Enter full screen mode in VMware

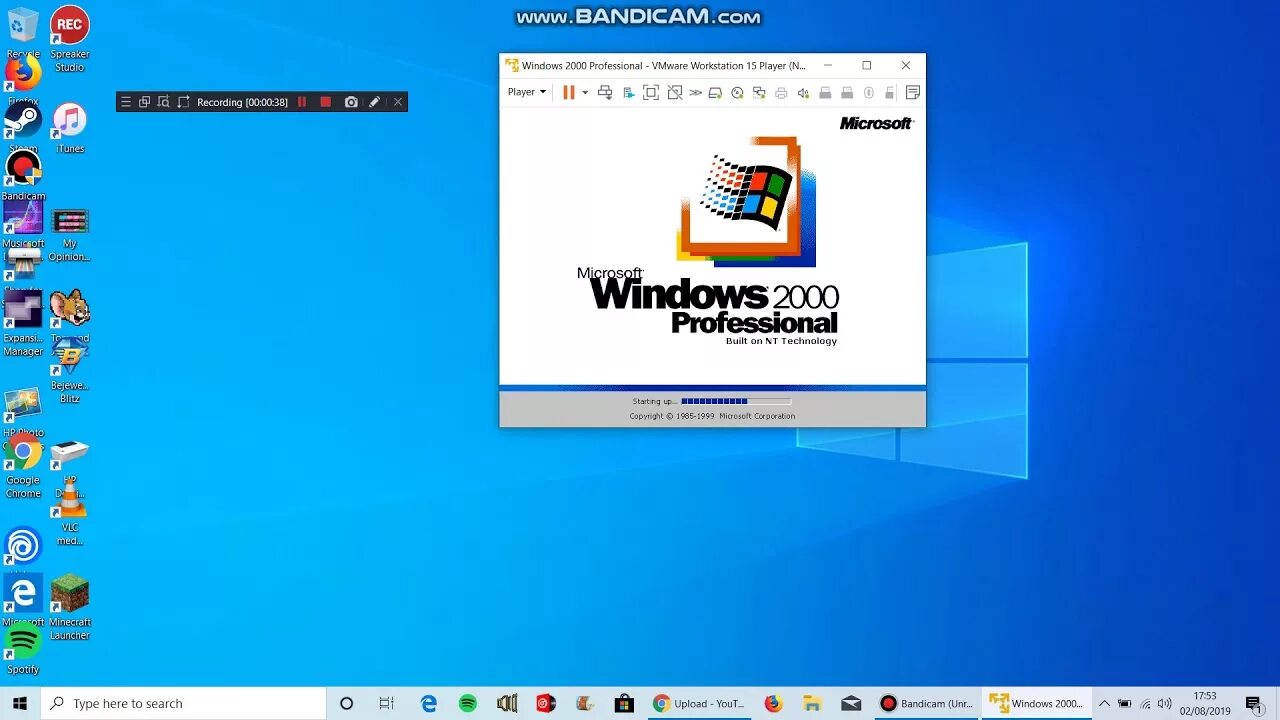(x=651, y=92)
